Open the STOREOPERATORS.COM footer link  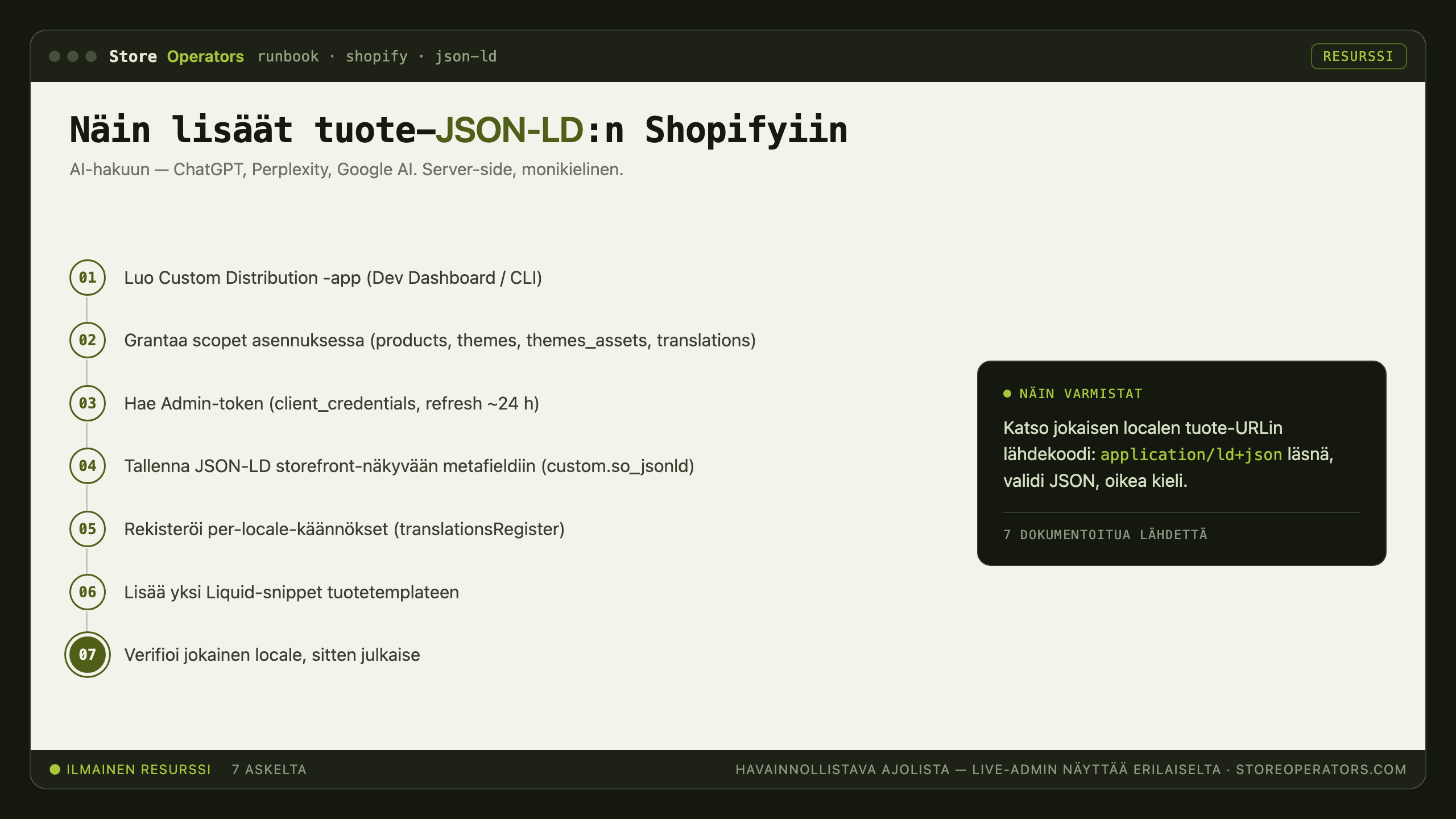click(1321, 770)
